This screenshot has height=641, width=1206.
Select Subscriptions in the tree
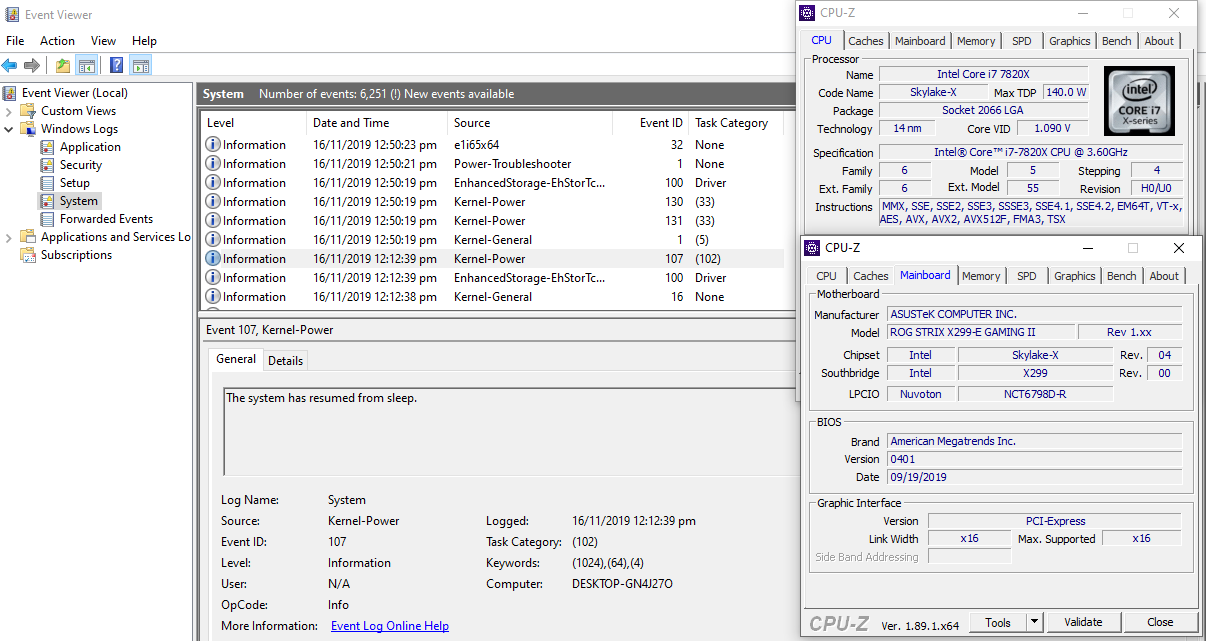click(x=76, y=255)
